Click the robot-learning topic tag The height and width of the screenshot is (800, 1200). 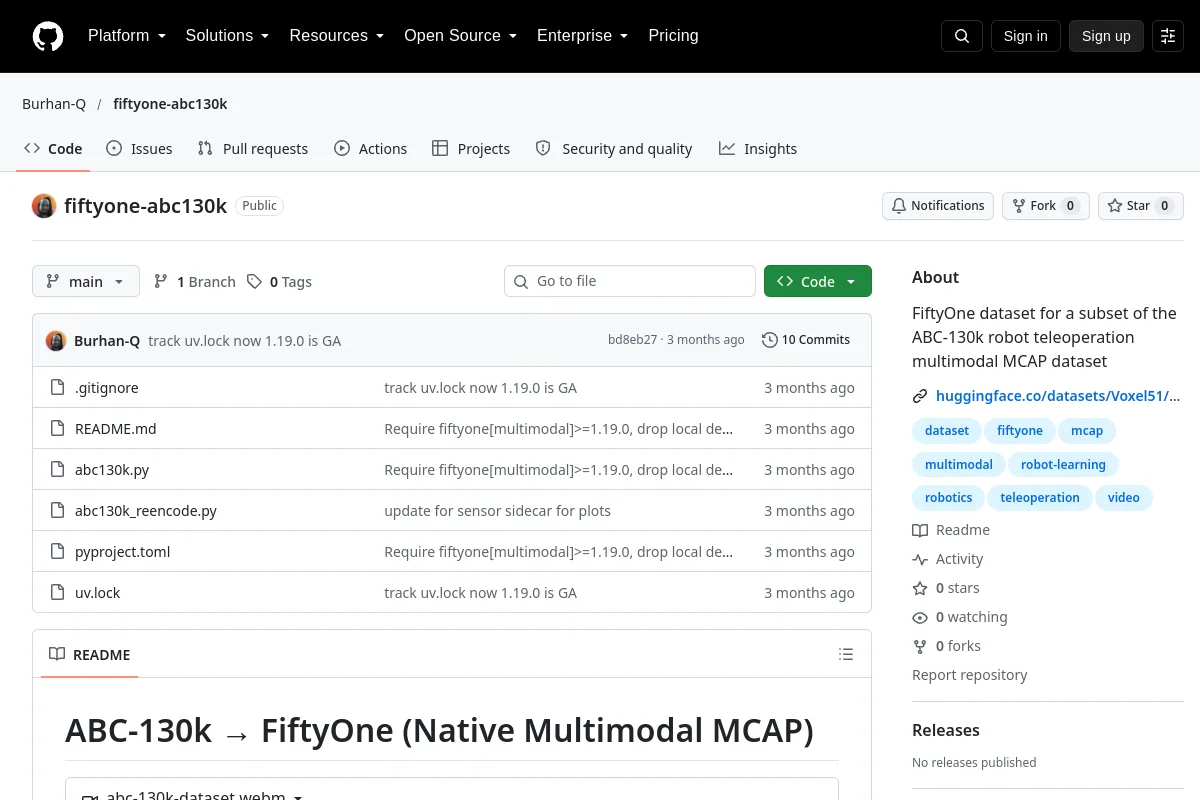tap(1063, 465)
